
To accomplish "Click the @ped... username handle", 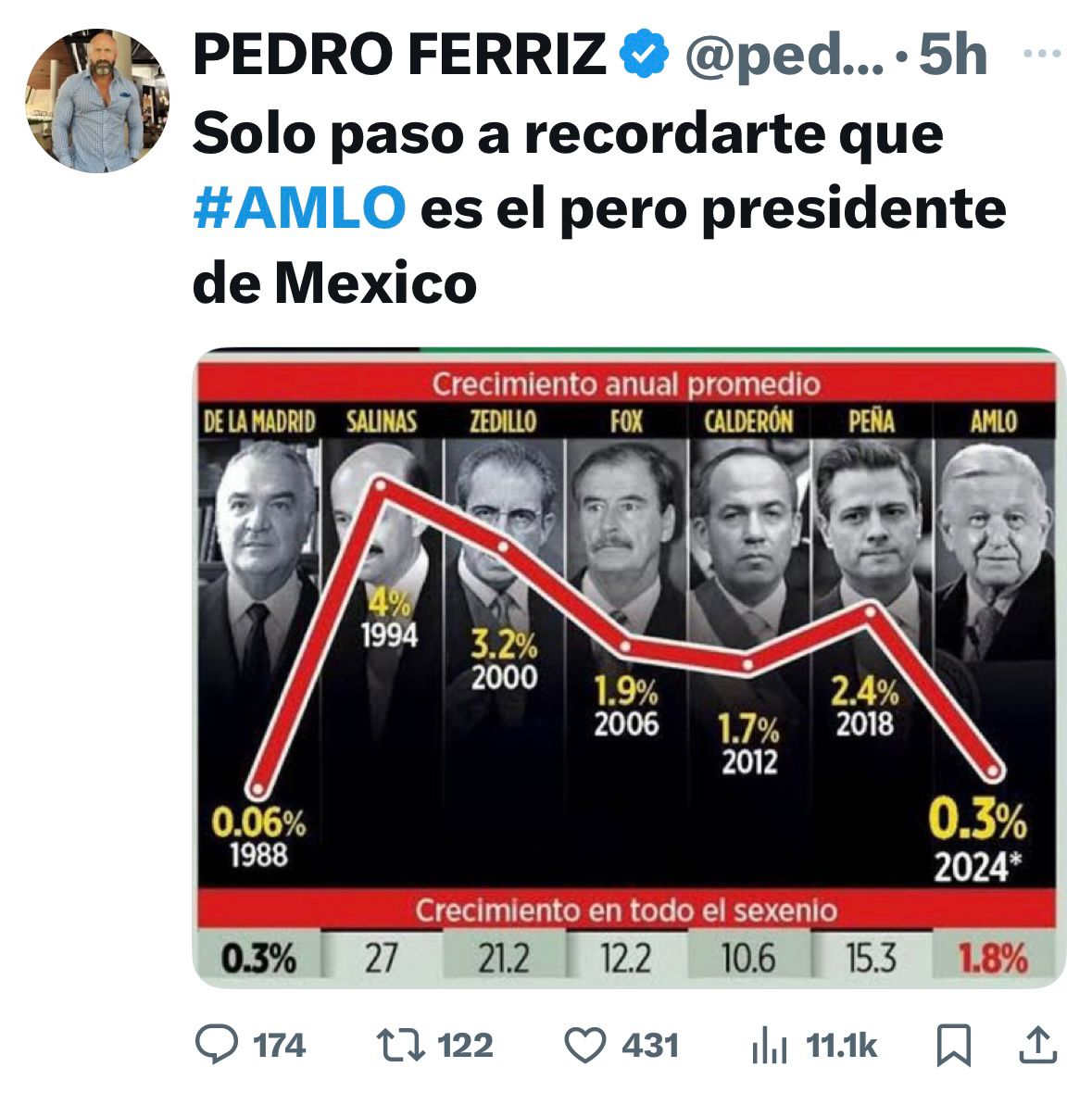I will point(784,54).
